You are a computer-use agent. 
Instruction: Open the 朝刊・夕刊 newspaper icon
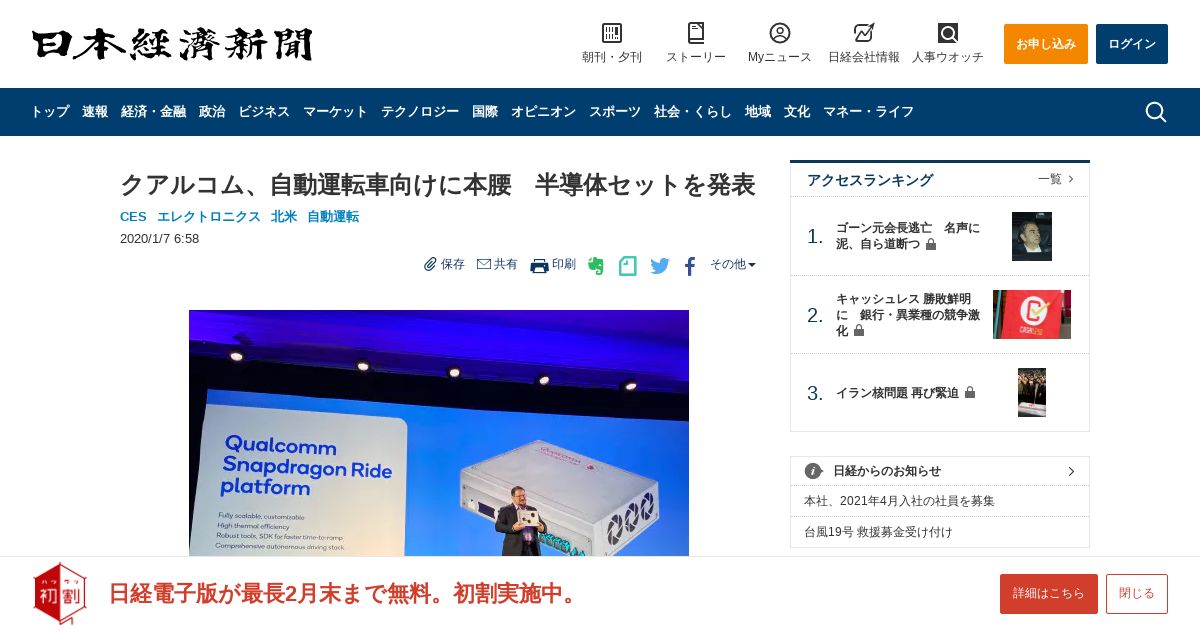tap(612, 33)
